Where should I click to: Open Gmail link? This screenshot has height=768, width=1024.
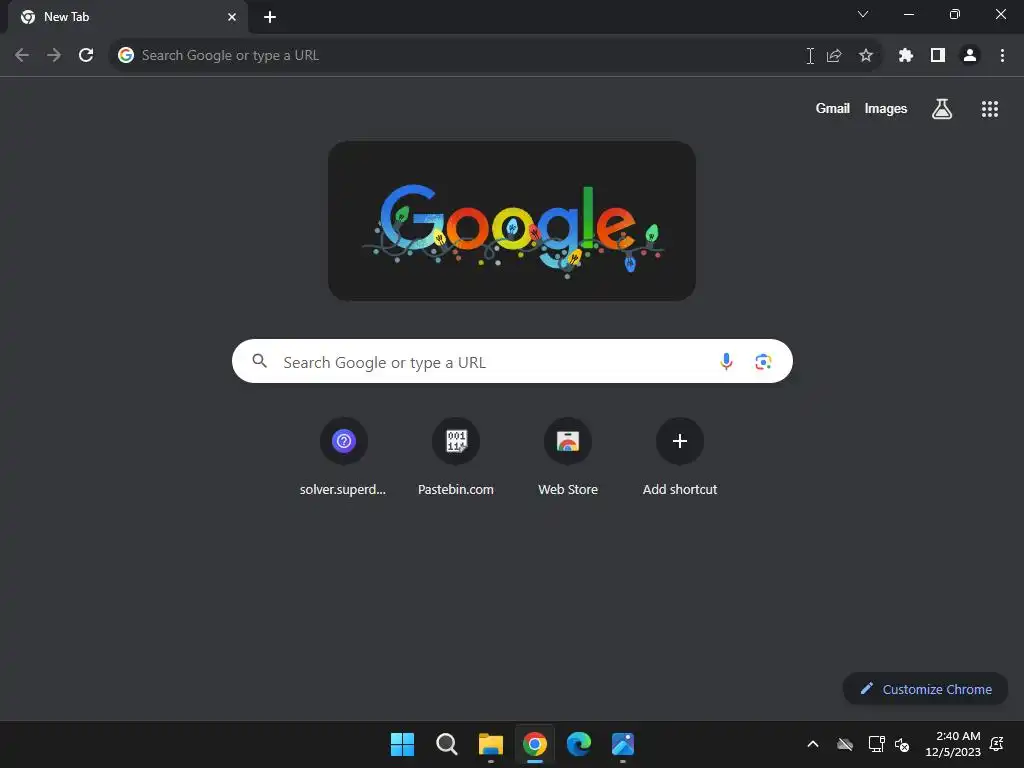pyautogui.click(x=833, y=108)
